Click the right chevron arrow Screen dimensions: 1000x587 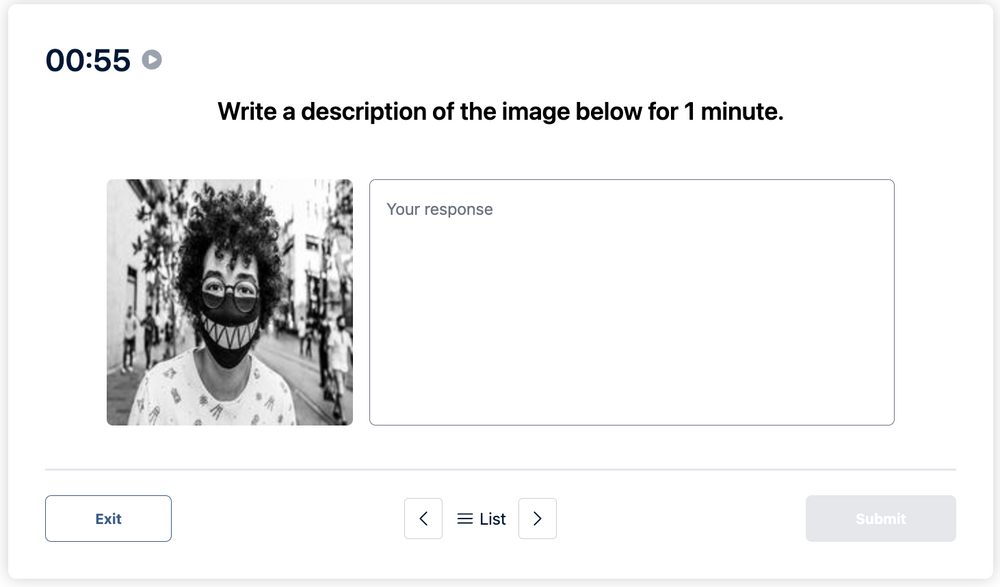click(537, 518)
